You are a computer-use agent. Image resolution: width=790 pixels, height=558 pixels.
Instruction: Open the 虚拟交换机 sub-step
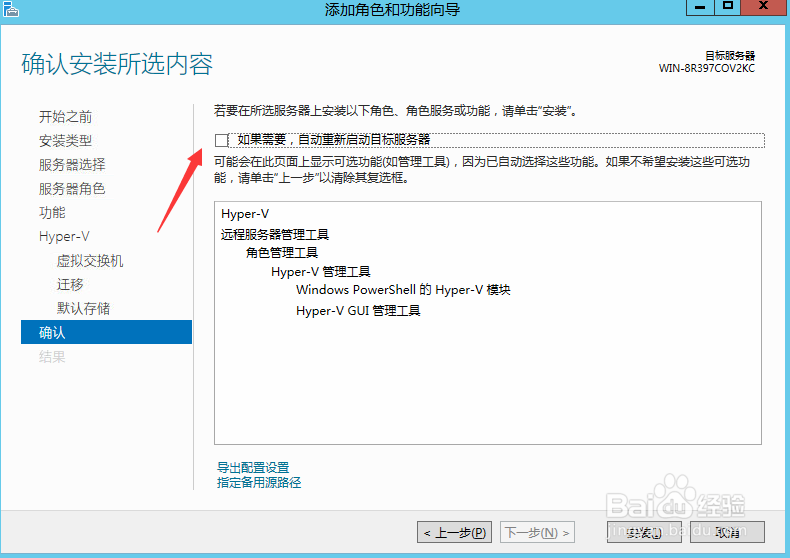point(90,260)
